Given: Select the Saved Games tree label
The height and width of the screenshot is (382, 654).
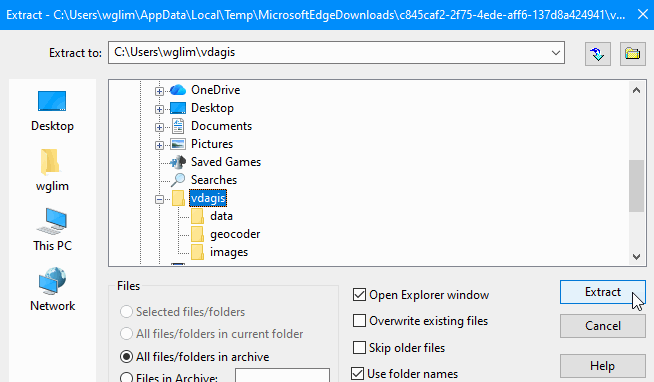Looking at the screenshot, I should click(x=226, y=162).
